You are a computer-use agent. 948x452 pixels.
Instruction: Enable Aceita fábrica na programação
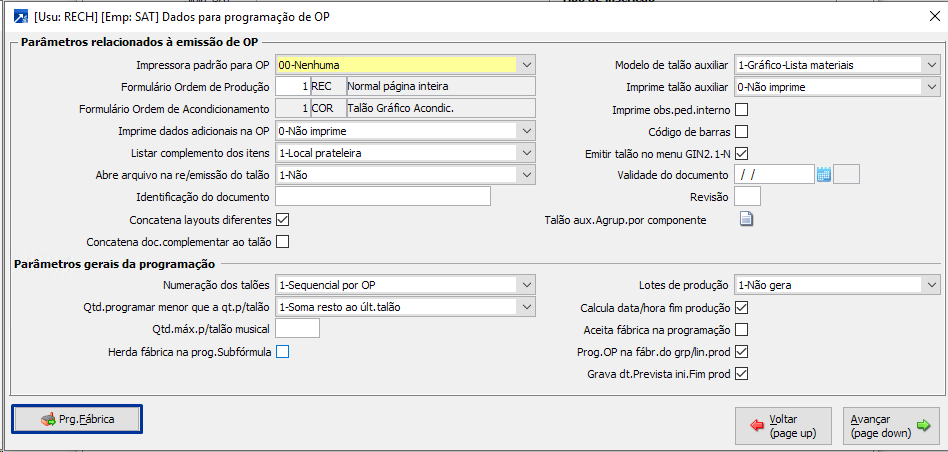coord(742,330)
